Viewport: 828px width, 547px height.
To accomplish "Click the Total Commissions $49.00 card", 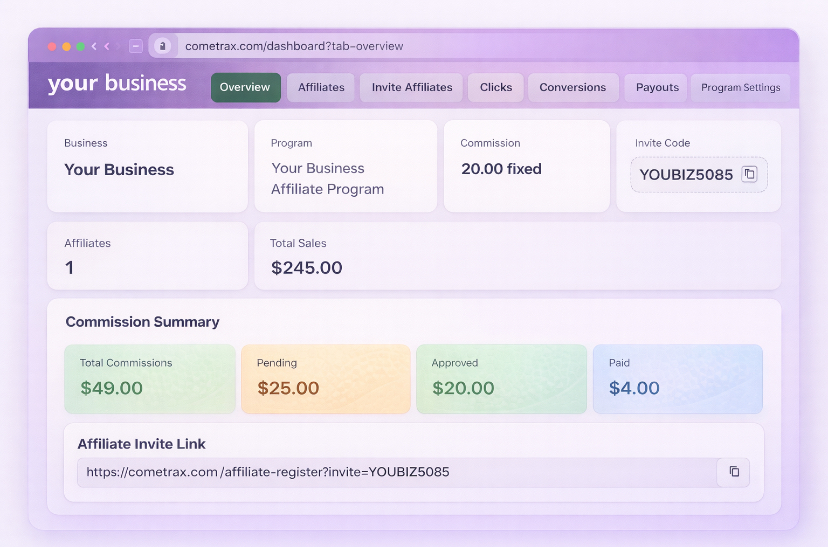I will [x=150, y=379].
